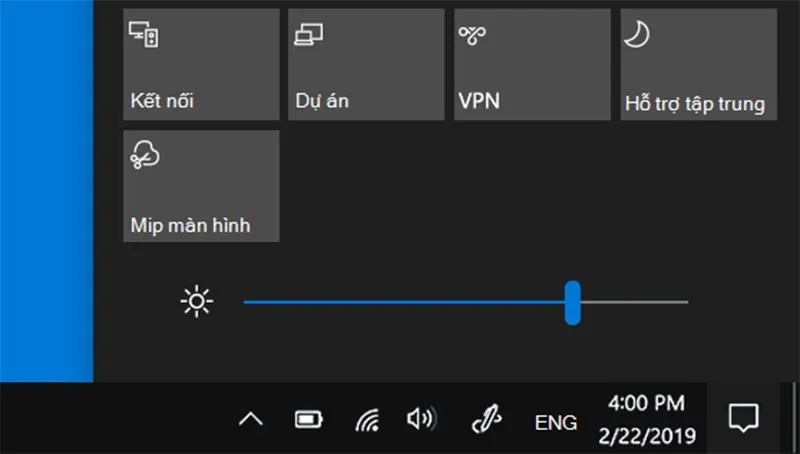800x454 pixels.
Task: Click the volume speaker icon
Action: tap(421, 420)
